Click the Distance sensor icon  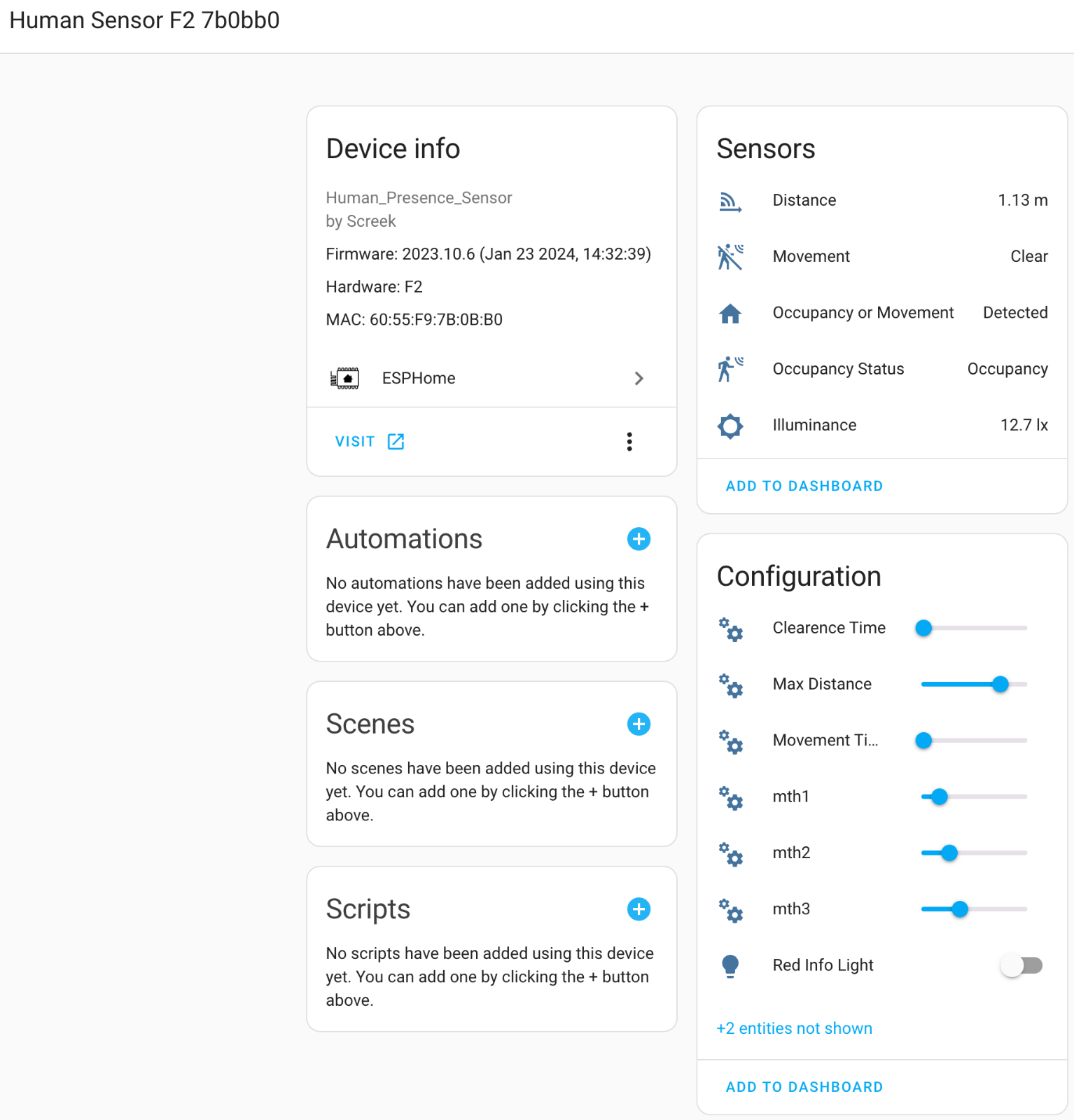pos(730,201)
